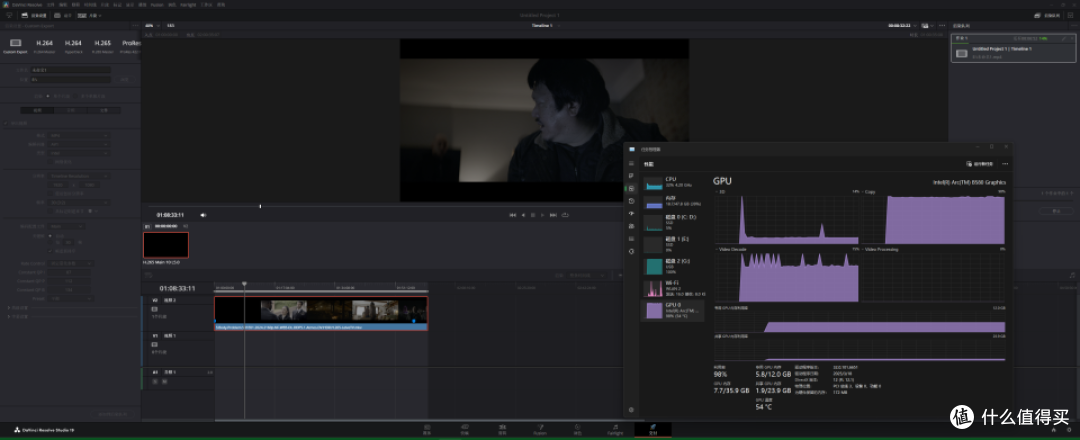Open Task Manager Startup apps icon
Image resolution: width=1080 pixels, height=440 pixels.
click(631, 213)
